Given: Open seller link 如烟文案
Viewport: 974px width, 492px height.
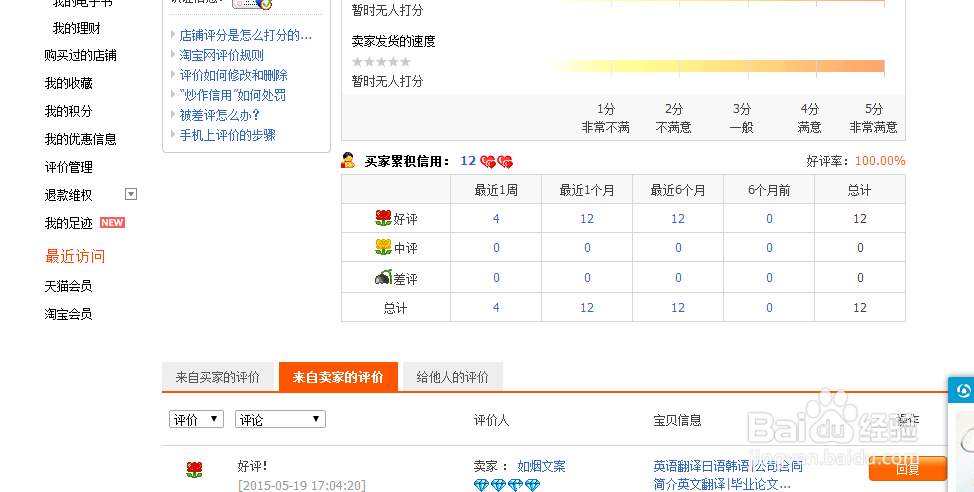Looking at the screenshot, I should coord(542,466).
